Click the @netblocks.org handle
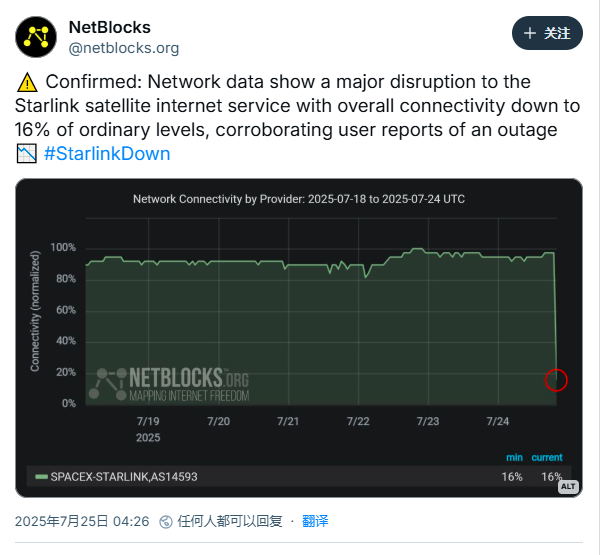This screenshot has height=555, width=602. (124, 48)
